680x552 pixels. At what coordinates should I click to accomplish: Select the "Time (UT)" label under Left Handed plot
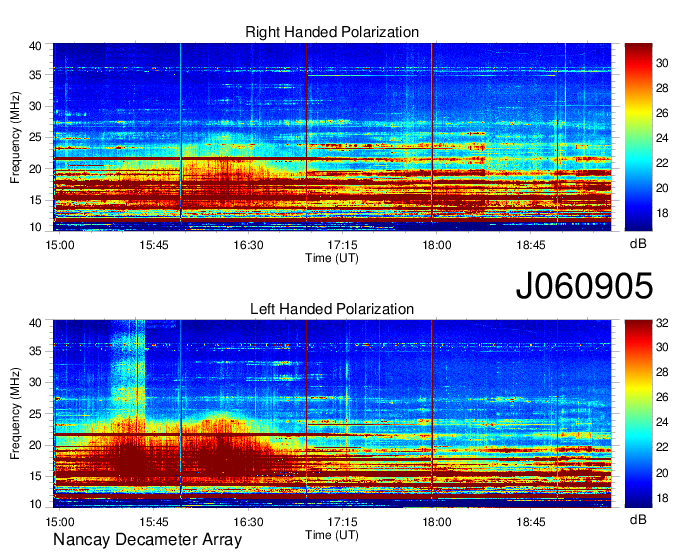332,535
